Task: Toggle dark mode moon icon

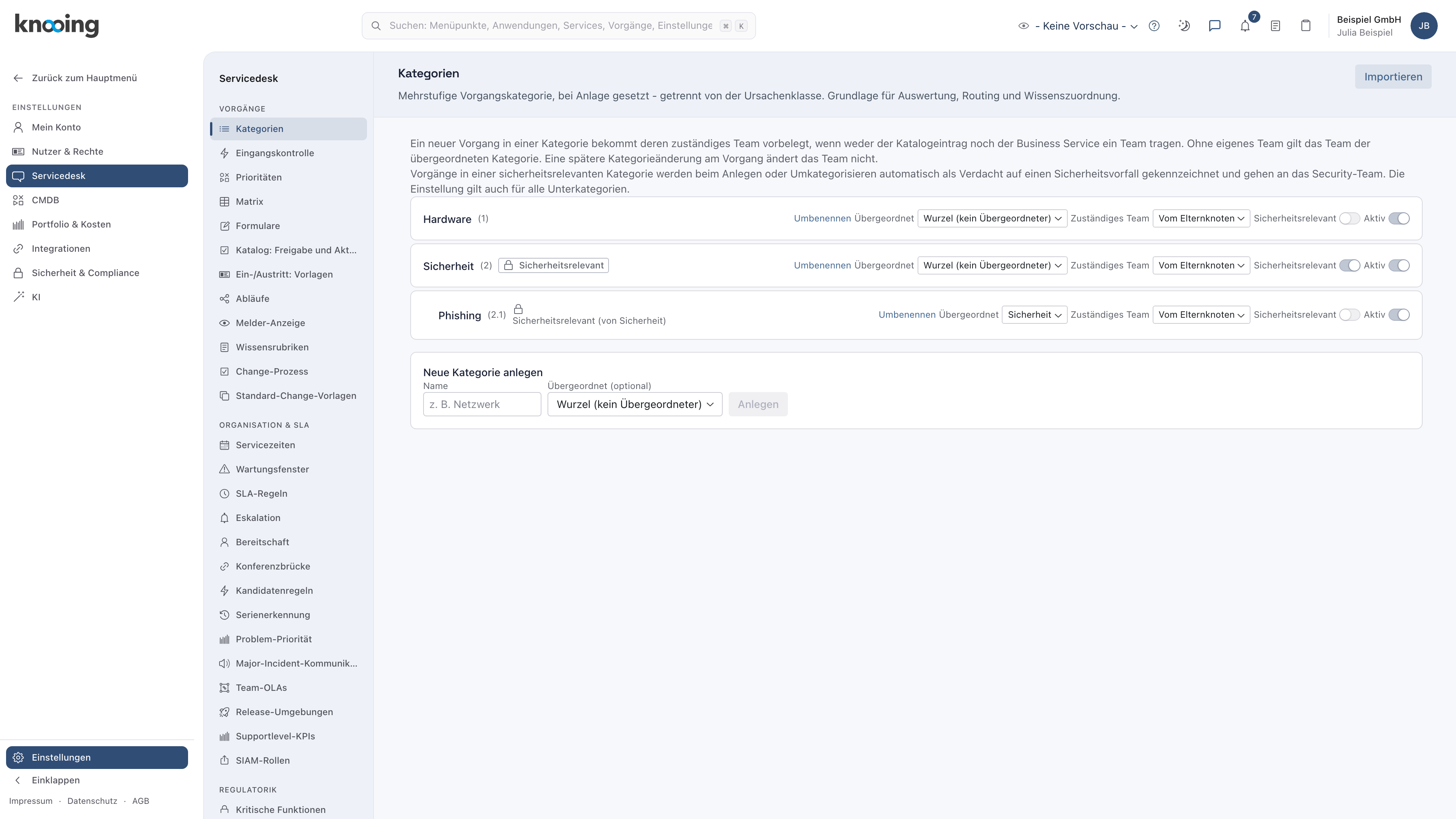Action: [1184, 26]
